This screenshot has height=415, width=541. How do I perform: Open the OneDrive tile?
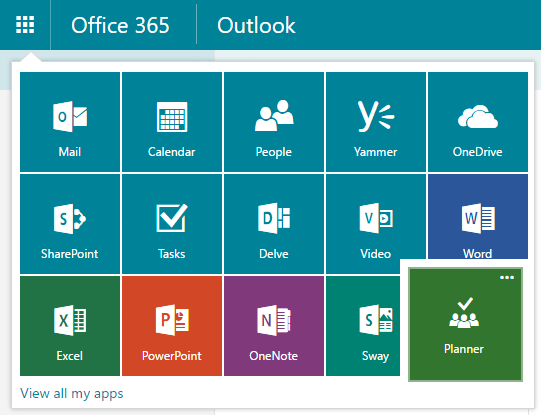pyautogui.click(x=478, y=122)
